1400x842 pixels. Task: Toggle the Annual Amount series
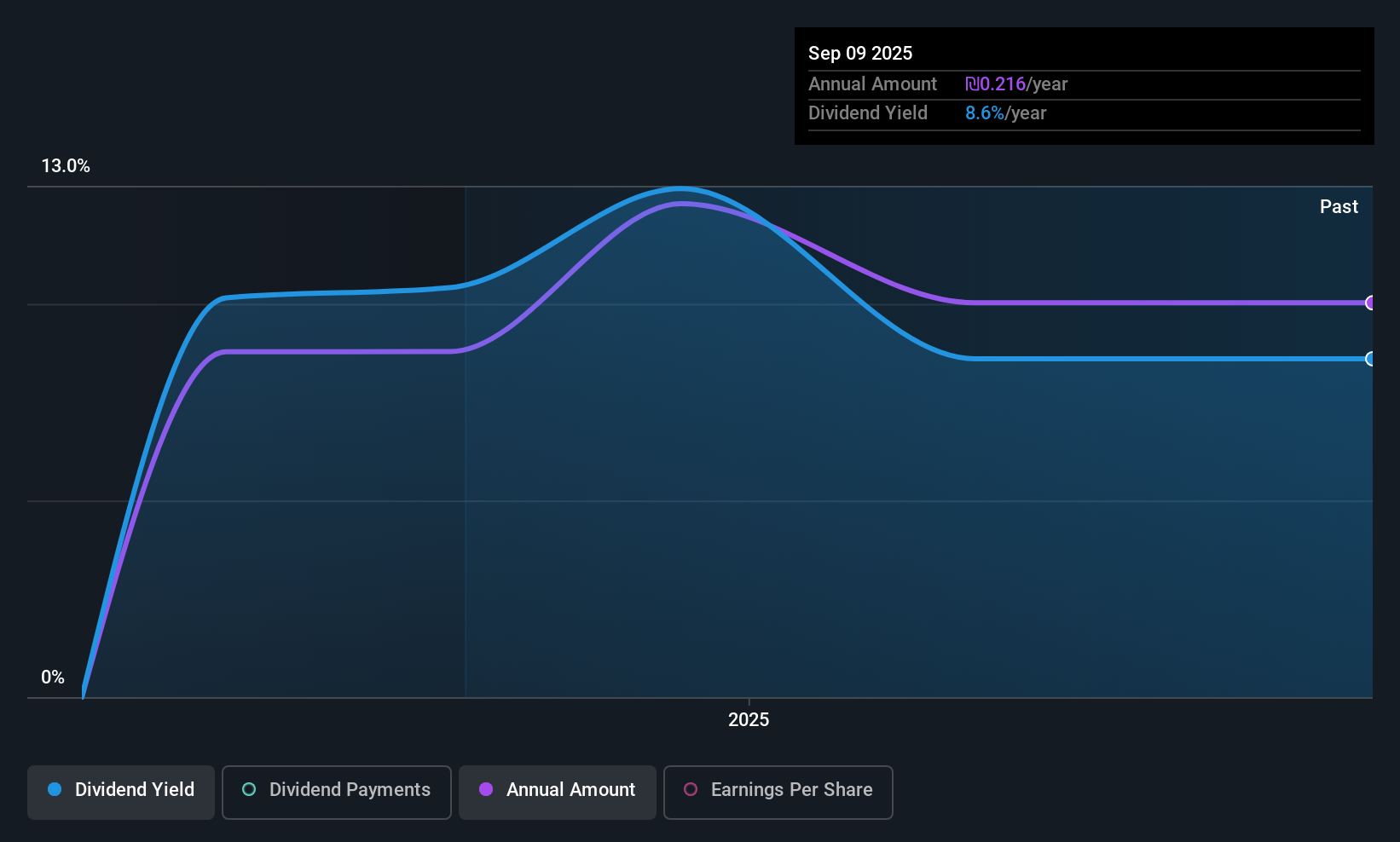click(558, 793)
